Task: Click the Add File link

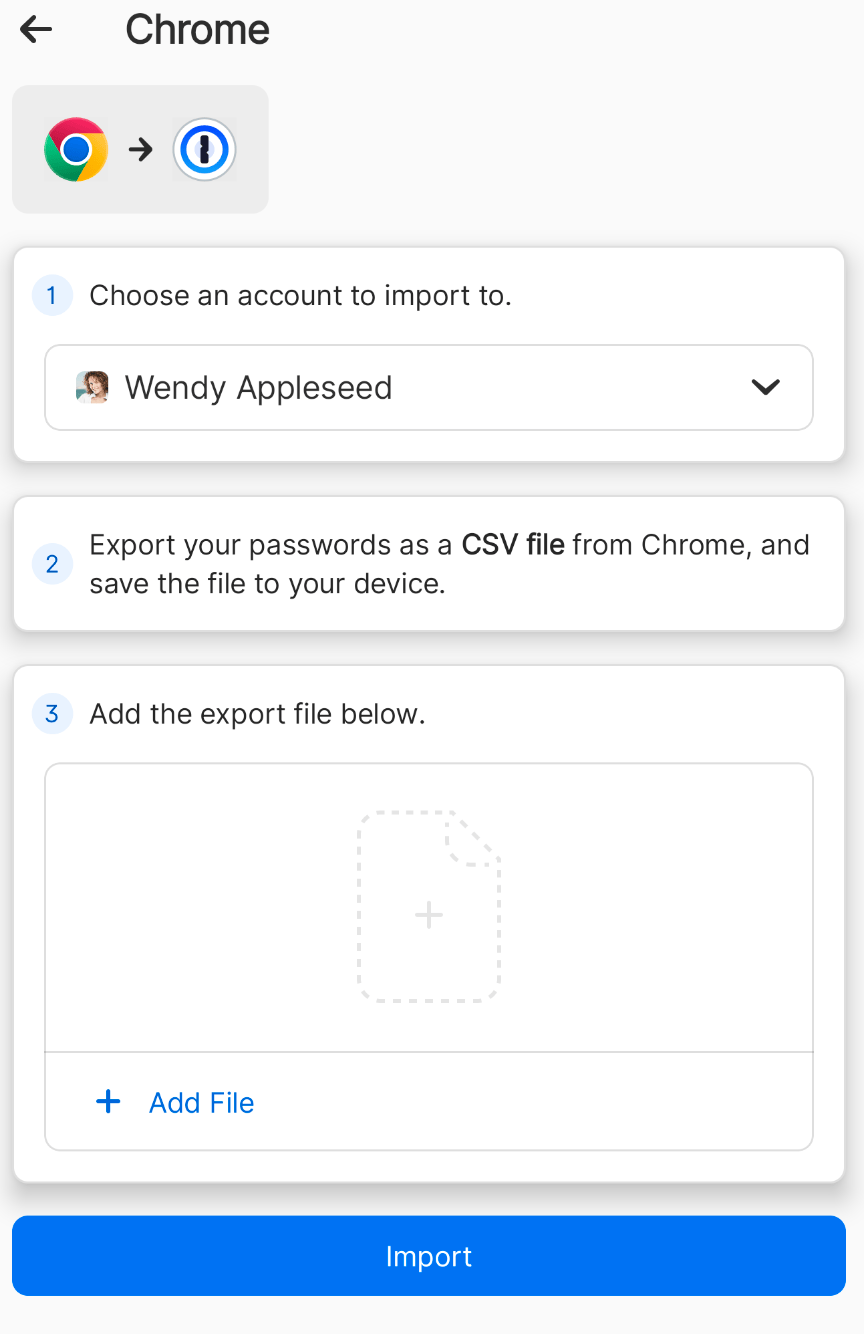Action: coord(201,1103)
